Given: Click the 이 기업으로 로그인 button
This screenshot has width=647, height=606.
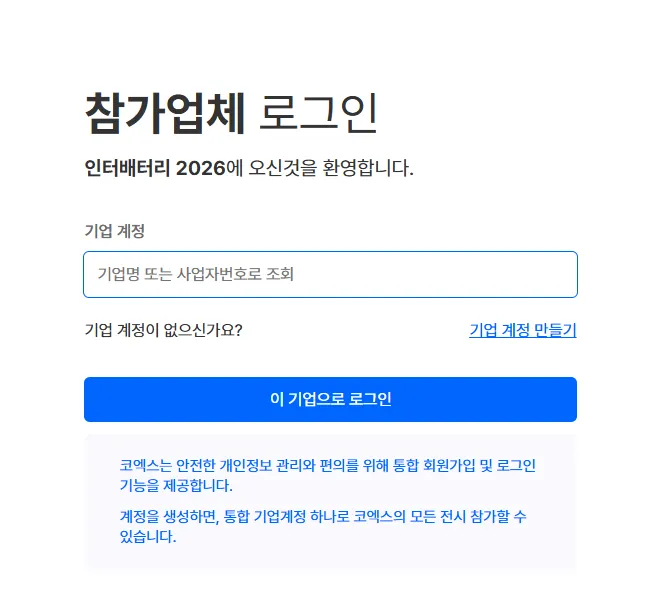Looking at the screenshot, I should pos(330,399).
